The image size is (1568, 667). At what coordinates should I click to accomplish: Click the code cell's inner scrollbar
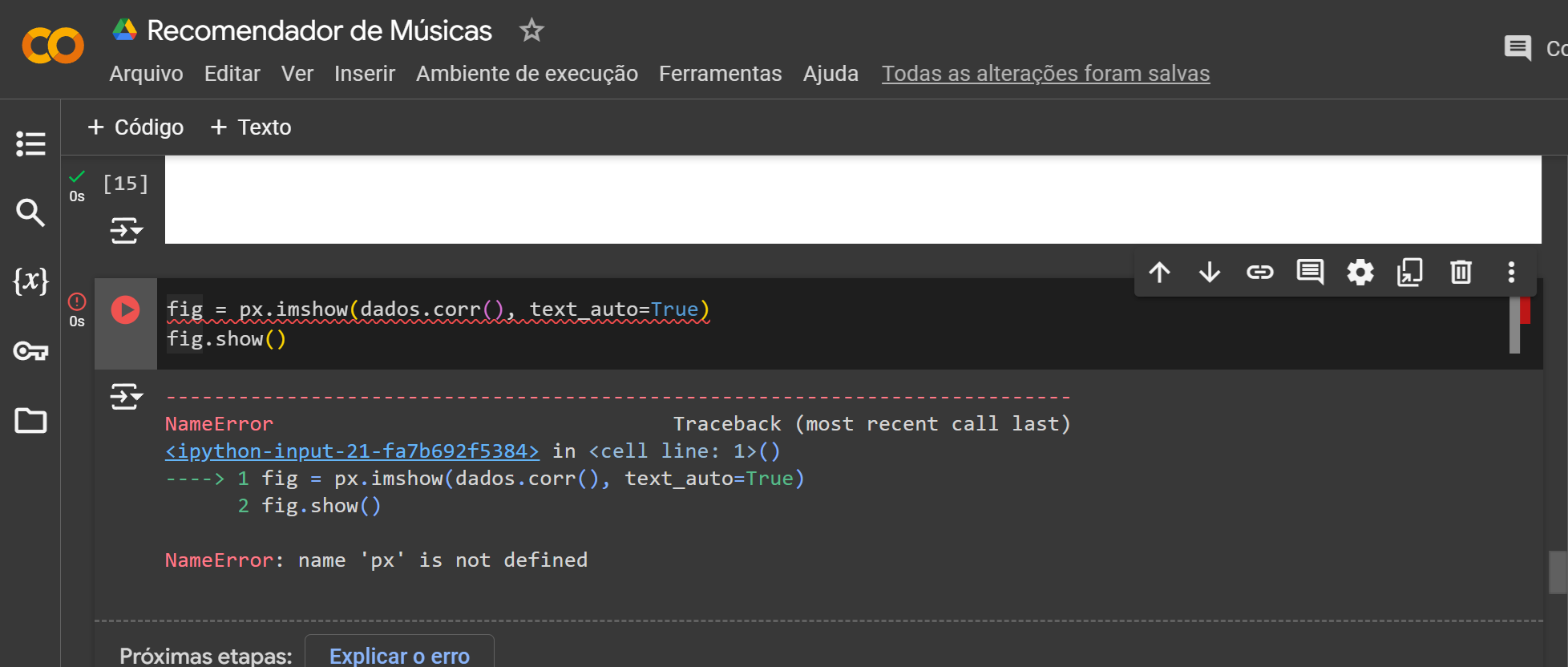point(1514,325)
